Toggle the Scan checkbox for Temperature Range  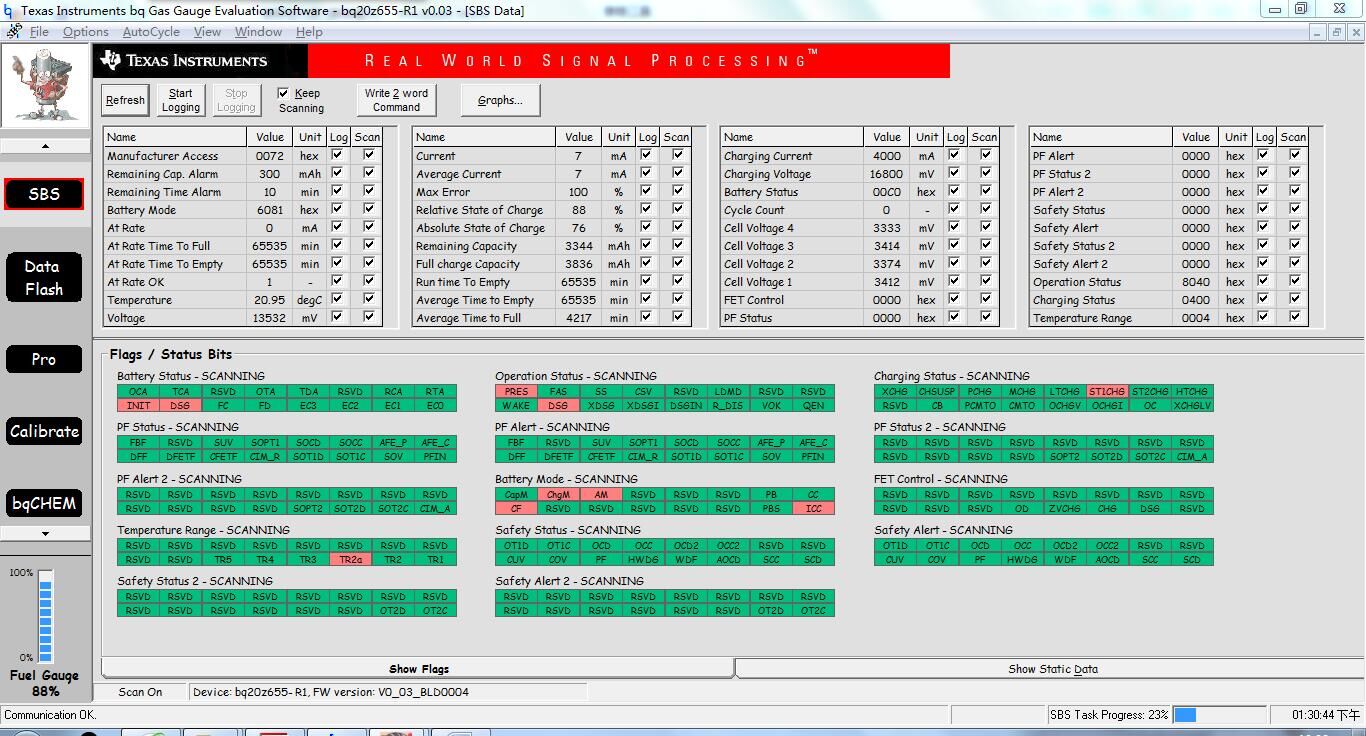tap(1295, 317)
